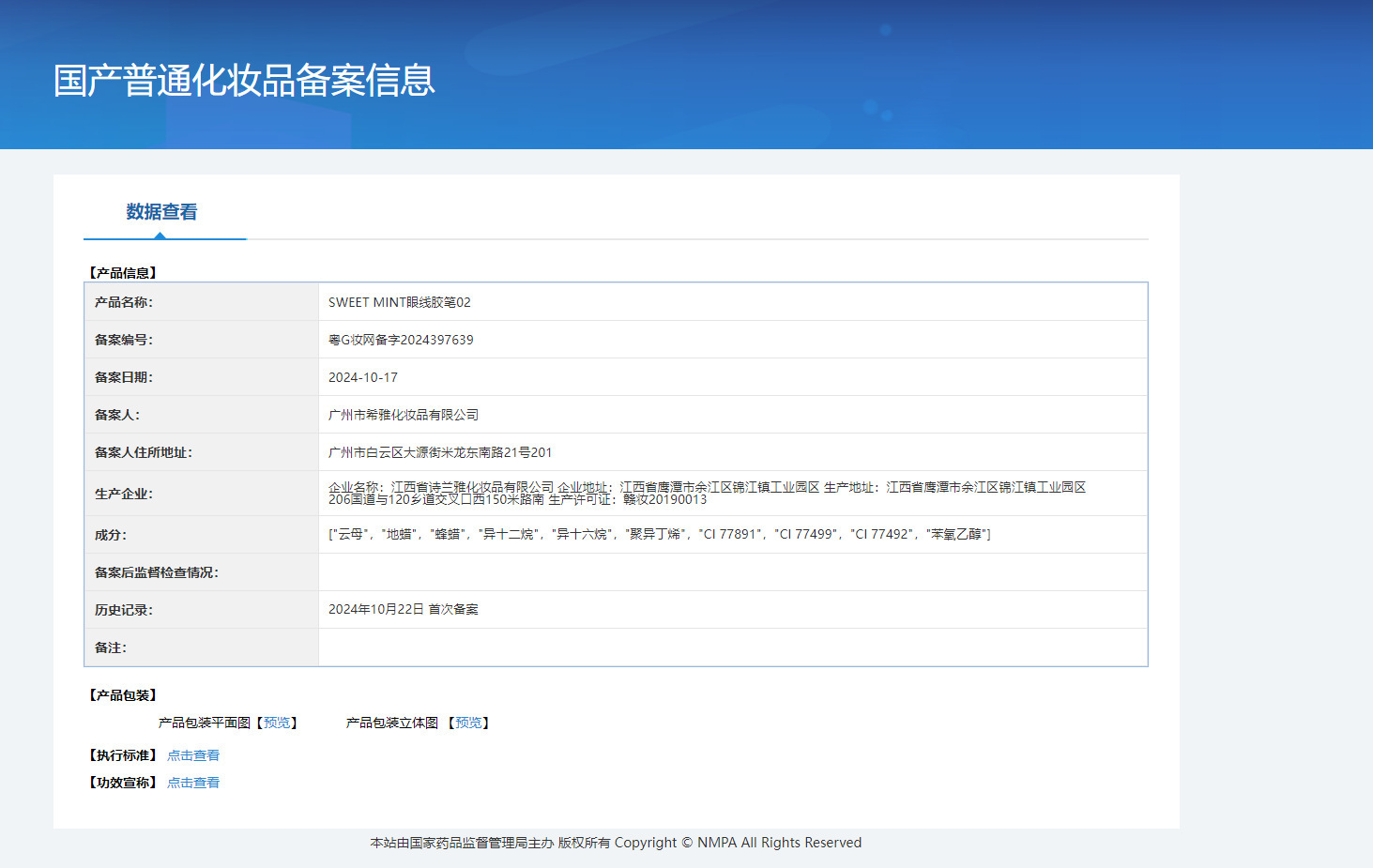1373x868 pixels.
Task: Click 点击查看 link next to 执行标准
Action: coord(193,755)
